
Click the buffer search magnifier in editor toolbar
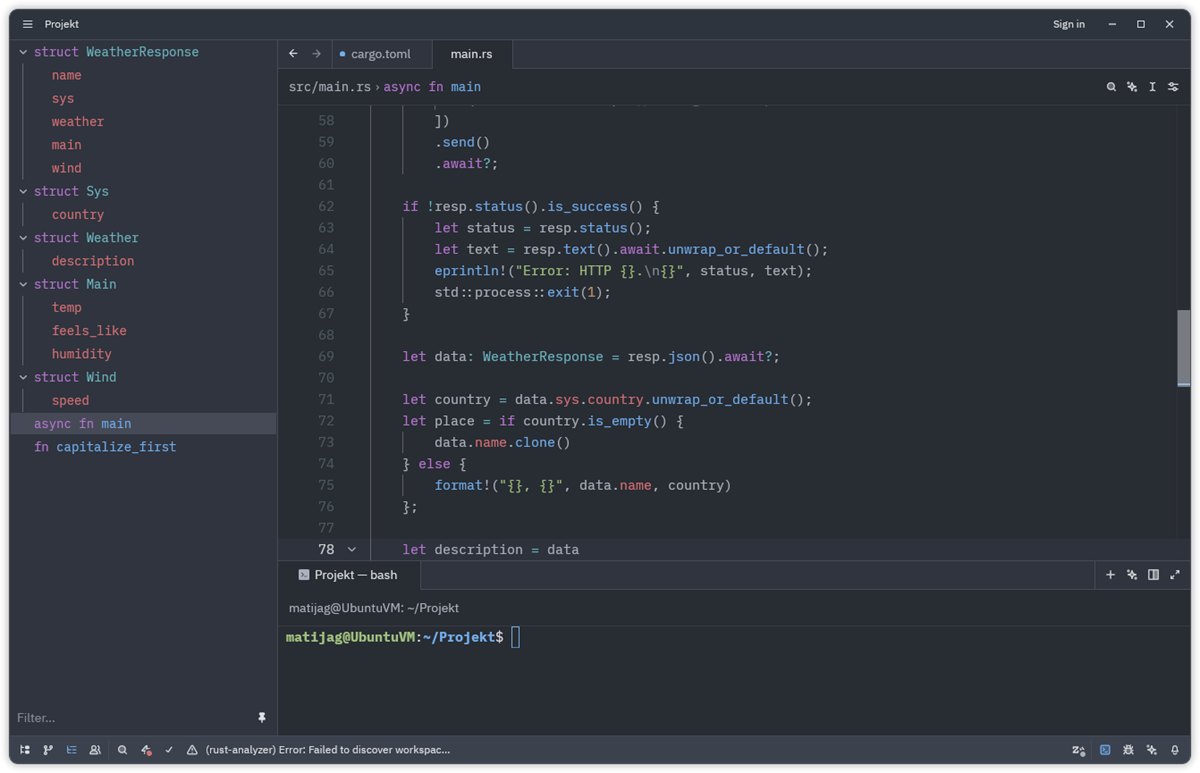coord(1111,87)
